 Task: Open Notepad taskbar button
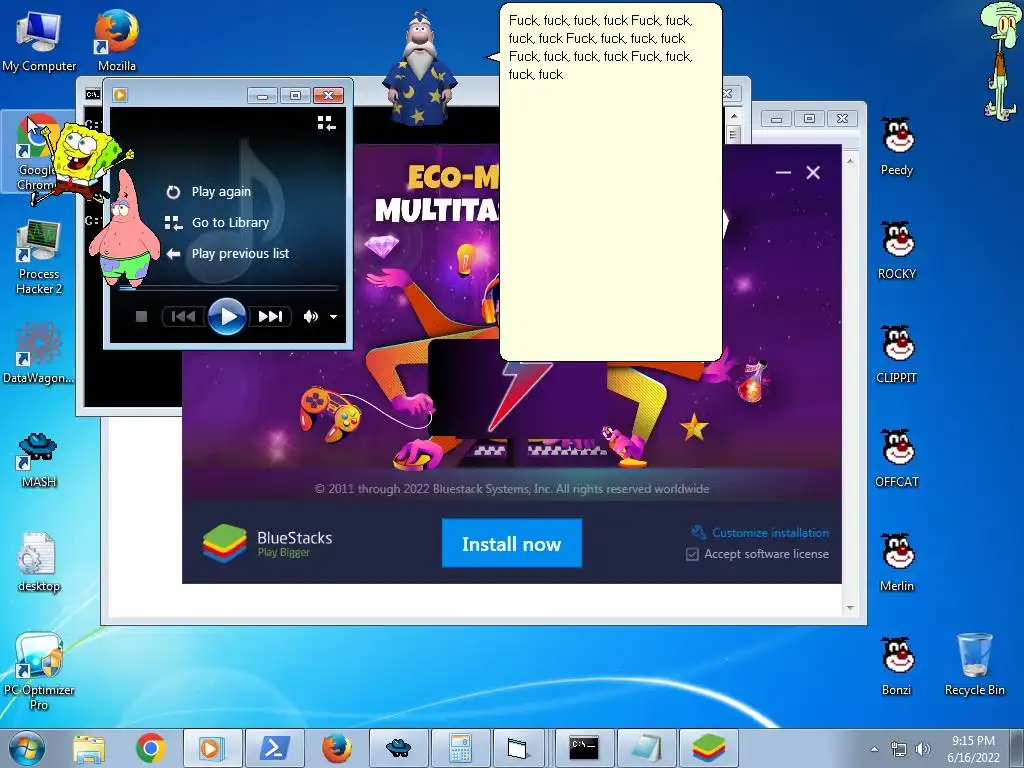click(x=647, y=748)
